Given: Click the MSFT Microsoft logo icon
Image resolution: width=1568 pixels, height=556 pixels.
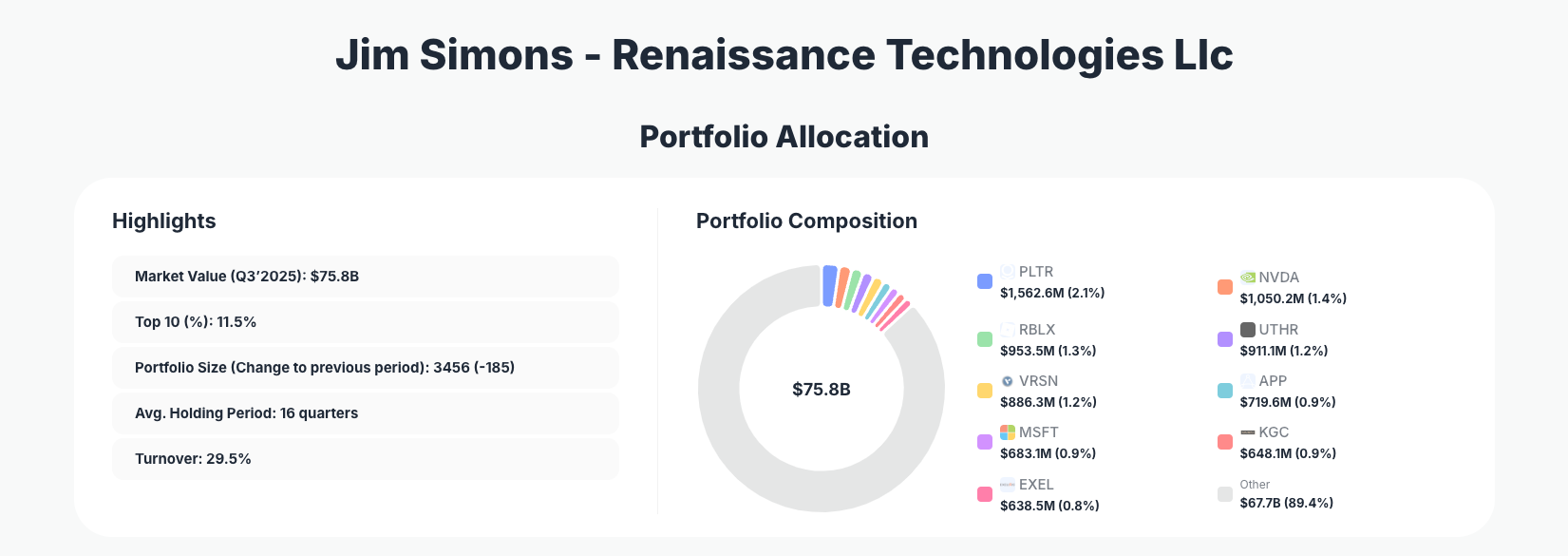Looking at the screenshot, I should [1008, 431].
